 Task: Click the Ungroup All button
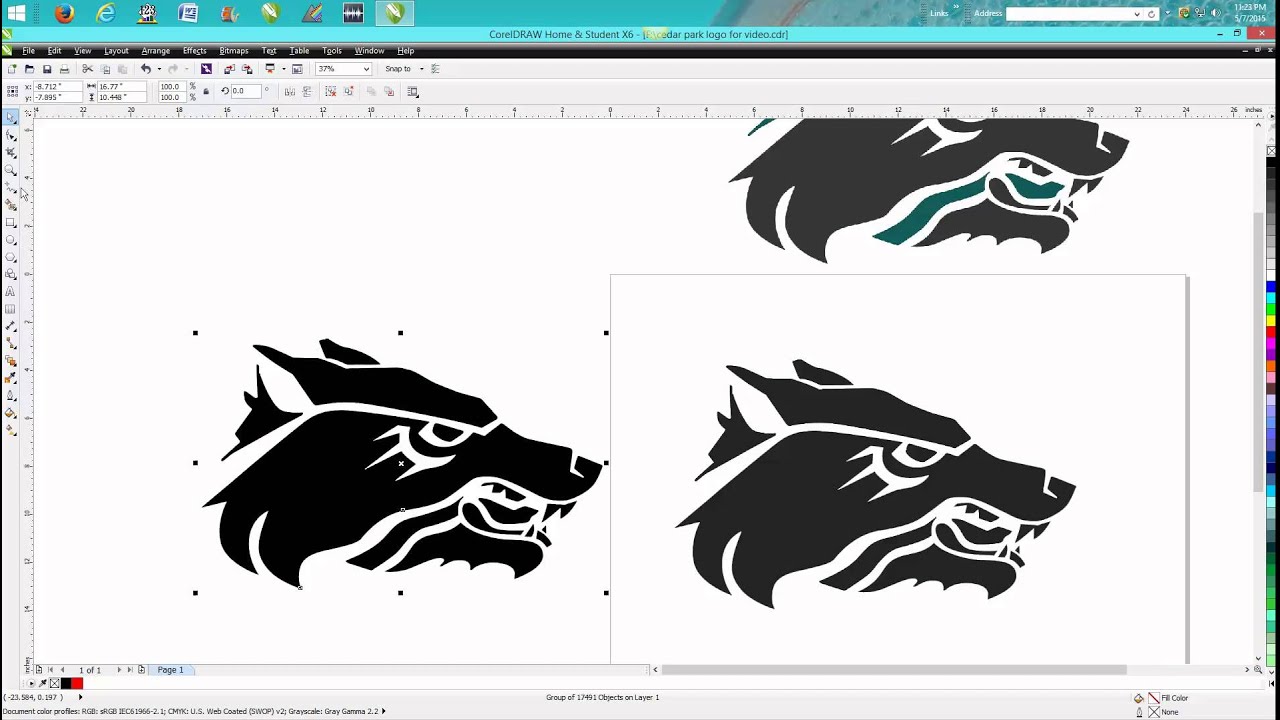click(x=348, y=92)
